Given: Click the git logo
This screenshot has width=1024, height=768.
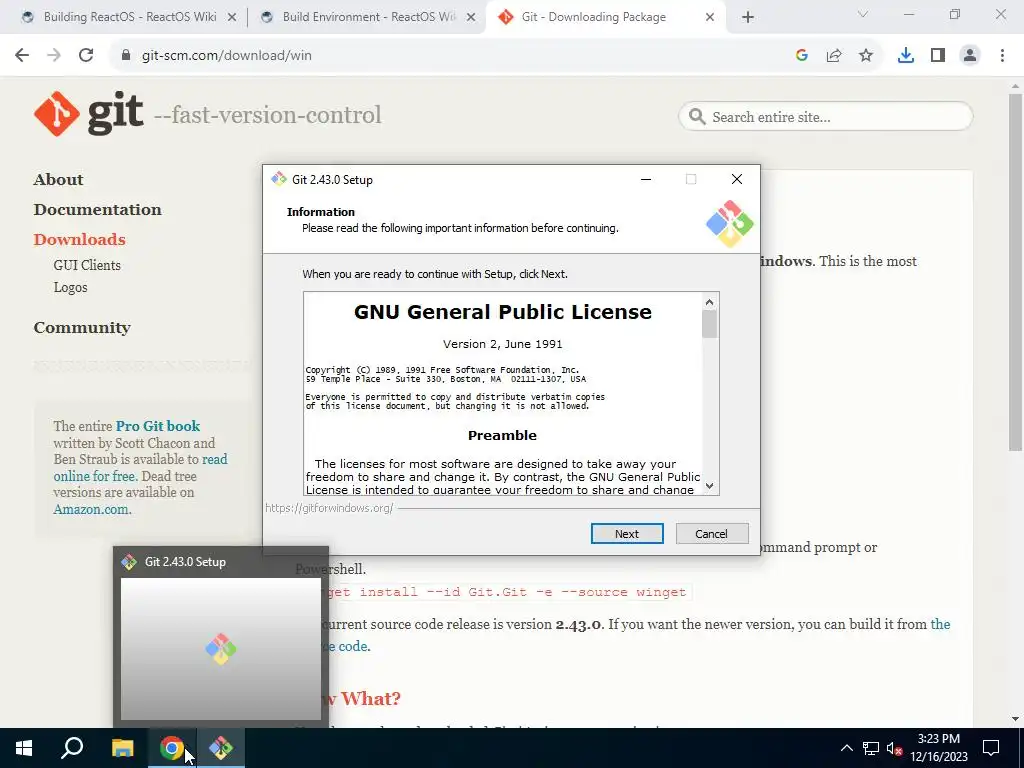Looking at the screenshot, I should [x=88, y=114].
